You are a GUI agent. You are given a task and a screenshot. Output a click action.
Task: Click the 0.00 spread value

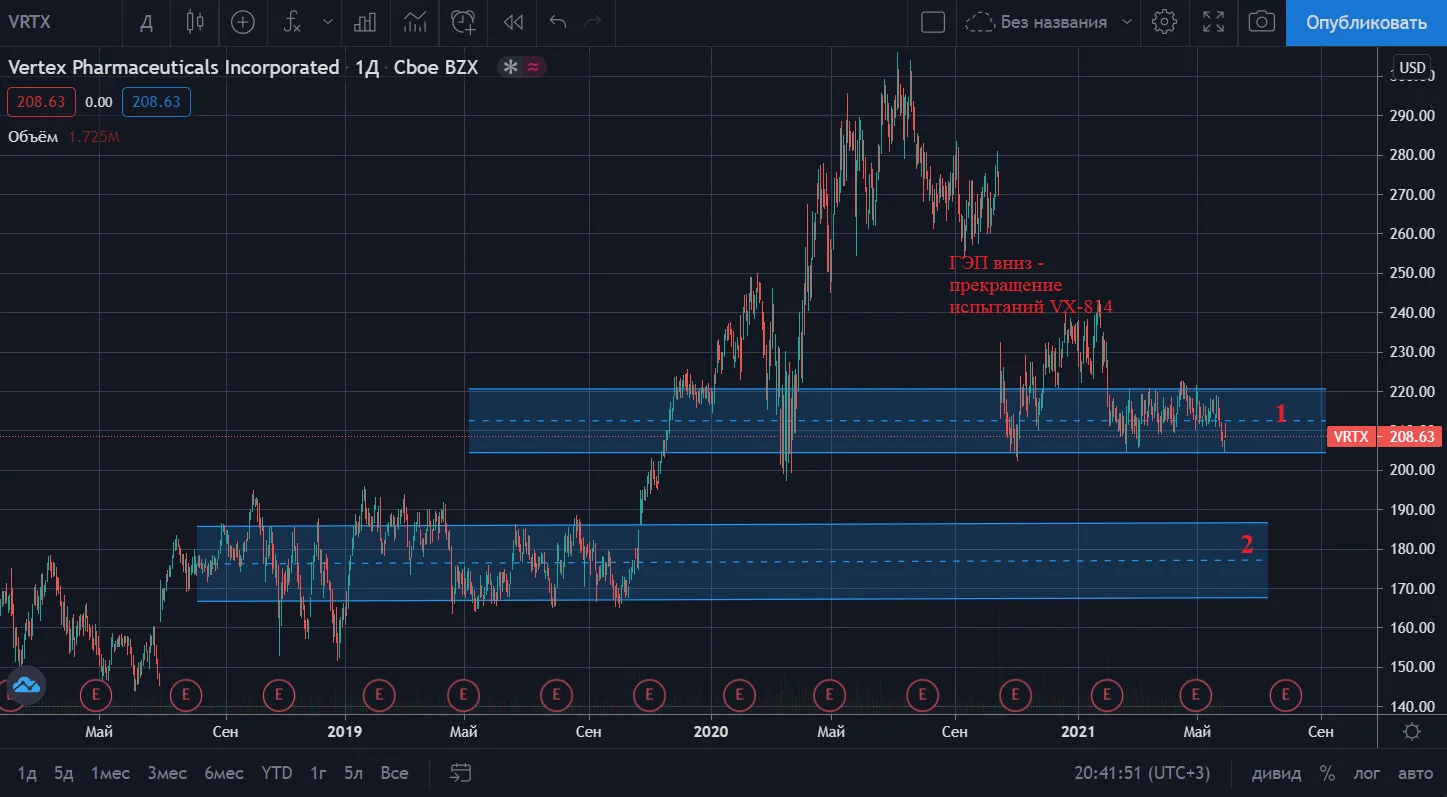coord(98,101)
